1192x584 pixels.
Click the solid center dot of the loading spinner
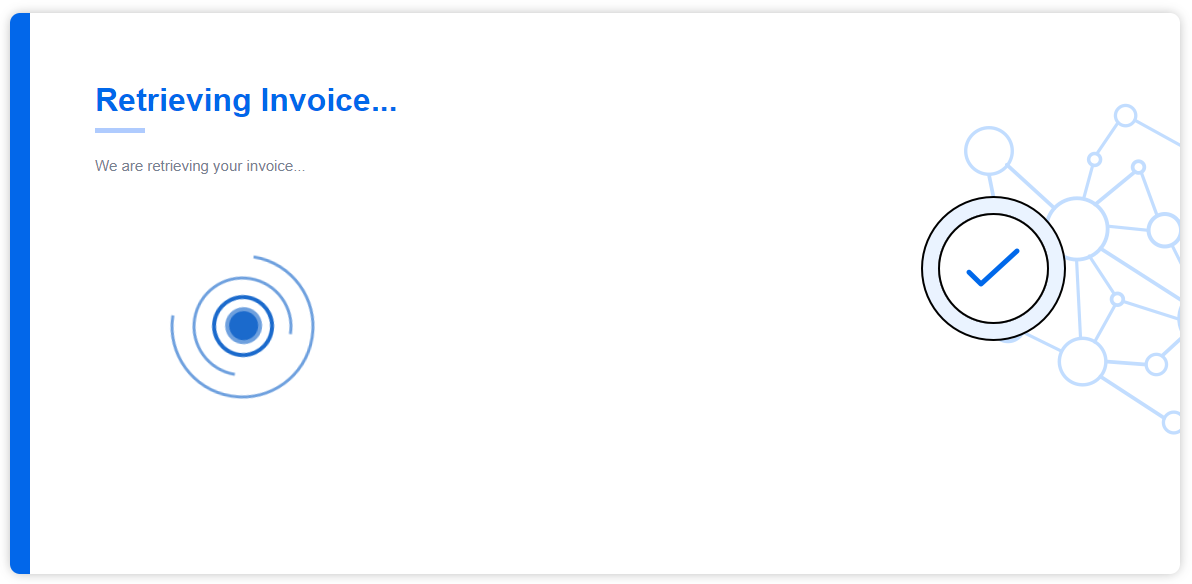243,325
